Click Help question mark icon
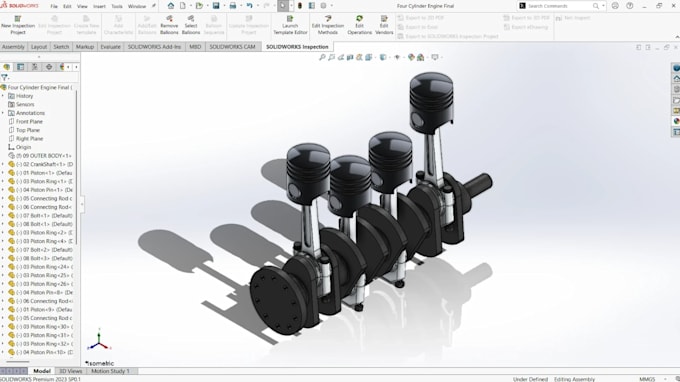The image size is (680, 382). (x=630, y=6)
